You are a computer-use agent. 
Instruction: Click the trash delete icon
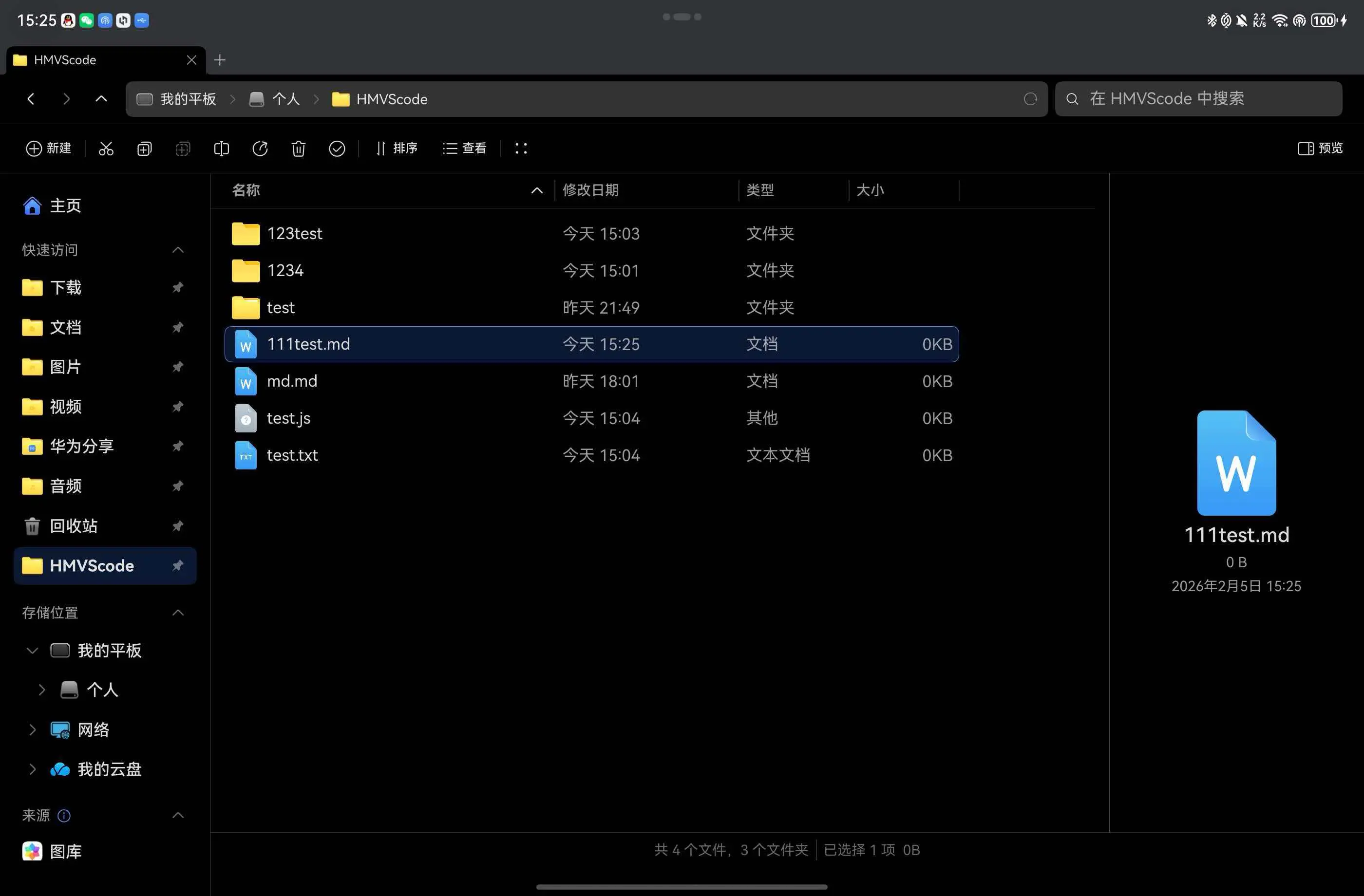tap(298, 149)
